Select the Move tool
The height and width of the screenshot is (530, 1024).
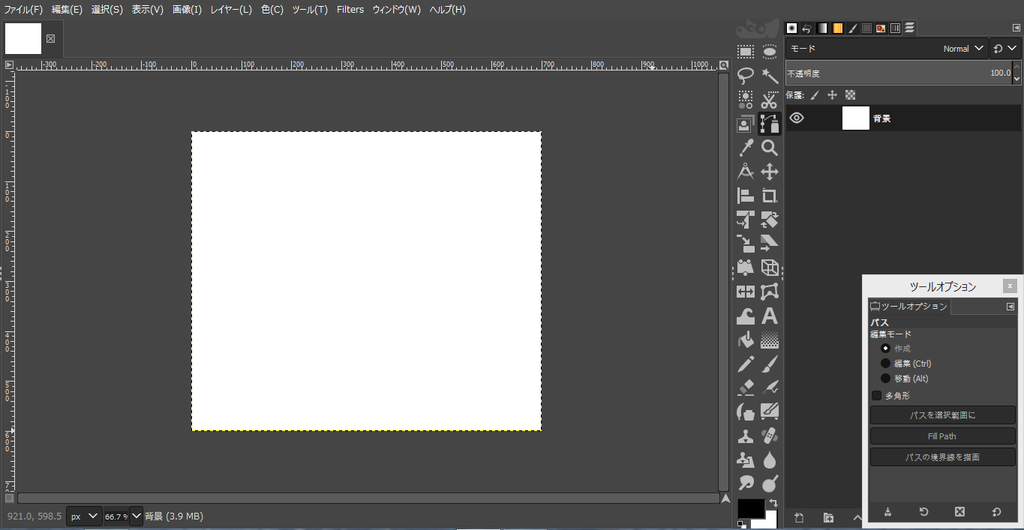[x=770, y=172]
